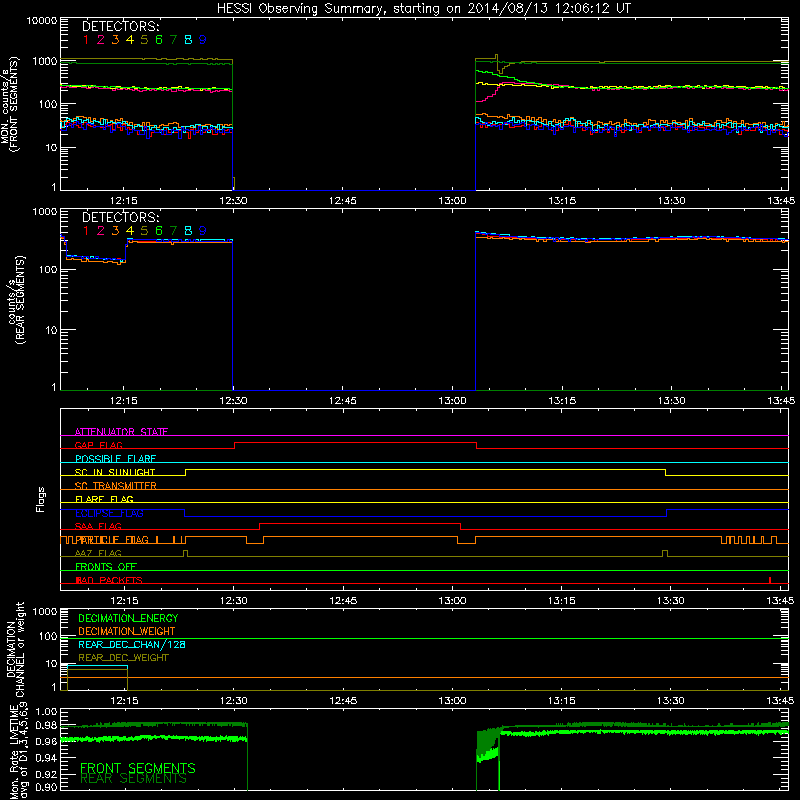The width and height of the screenshot is (800, 800).
Task: Click the PARTICLE_FLAG label
Action: coord(112,540)
